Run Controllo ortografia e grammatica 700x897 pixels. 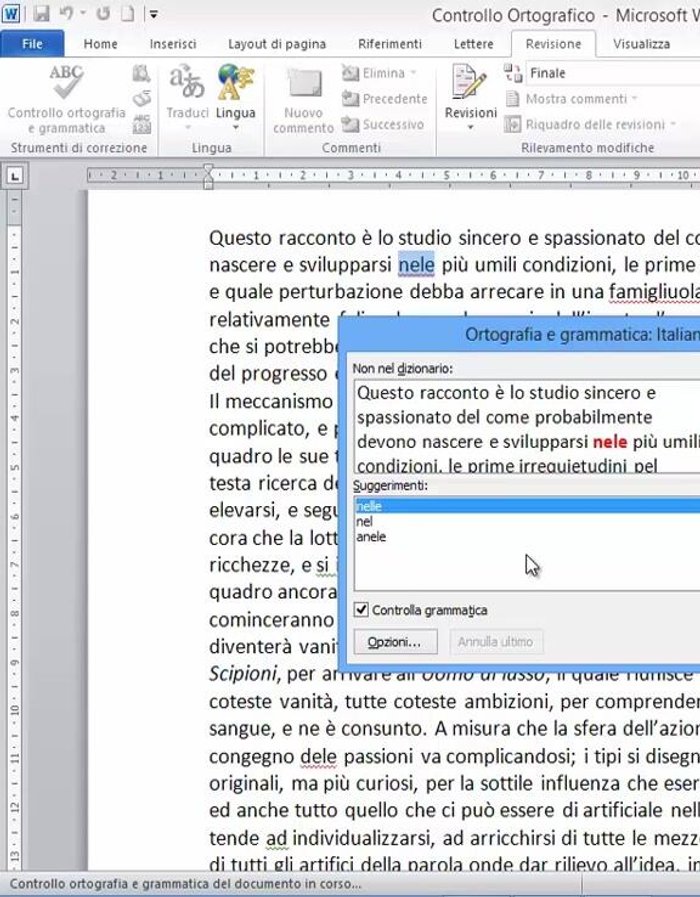coord(66,100)
